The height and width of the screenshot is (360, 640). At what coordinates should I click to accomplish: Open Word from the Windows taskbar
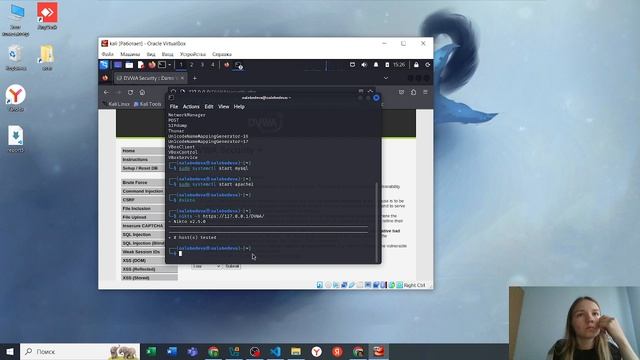pos(172,351)
